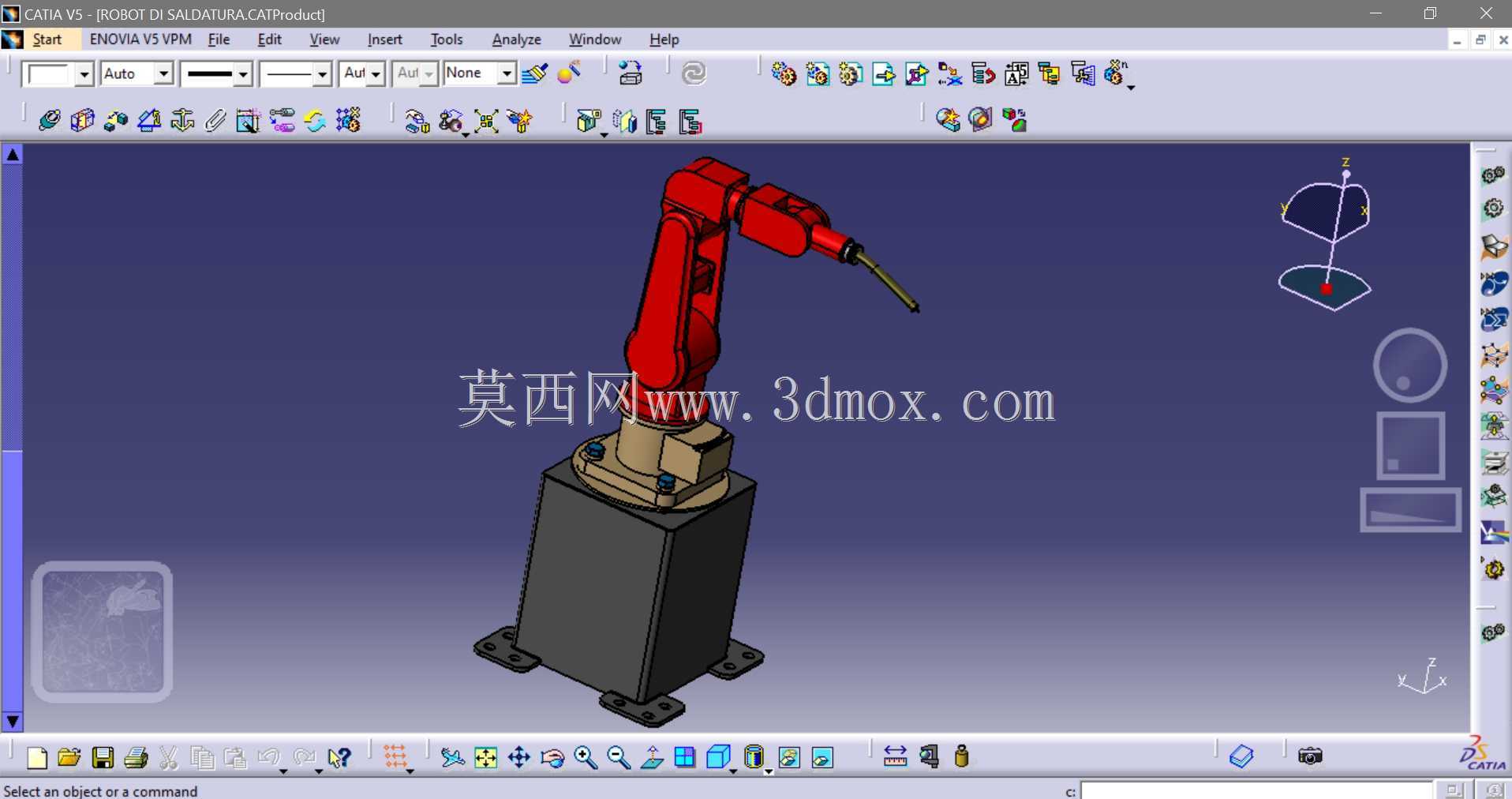1512x799 pixels.
Task: Open the None layer dropdown
Action: (x=507, y=74)
